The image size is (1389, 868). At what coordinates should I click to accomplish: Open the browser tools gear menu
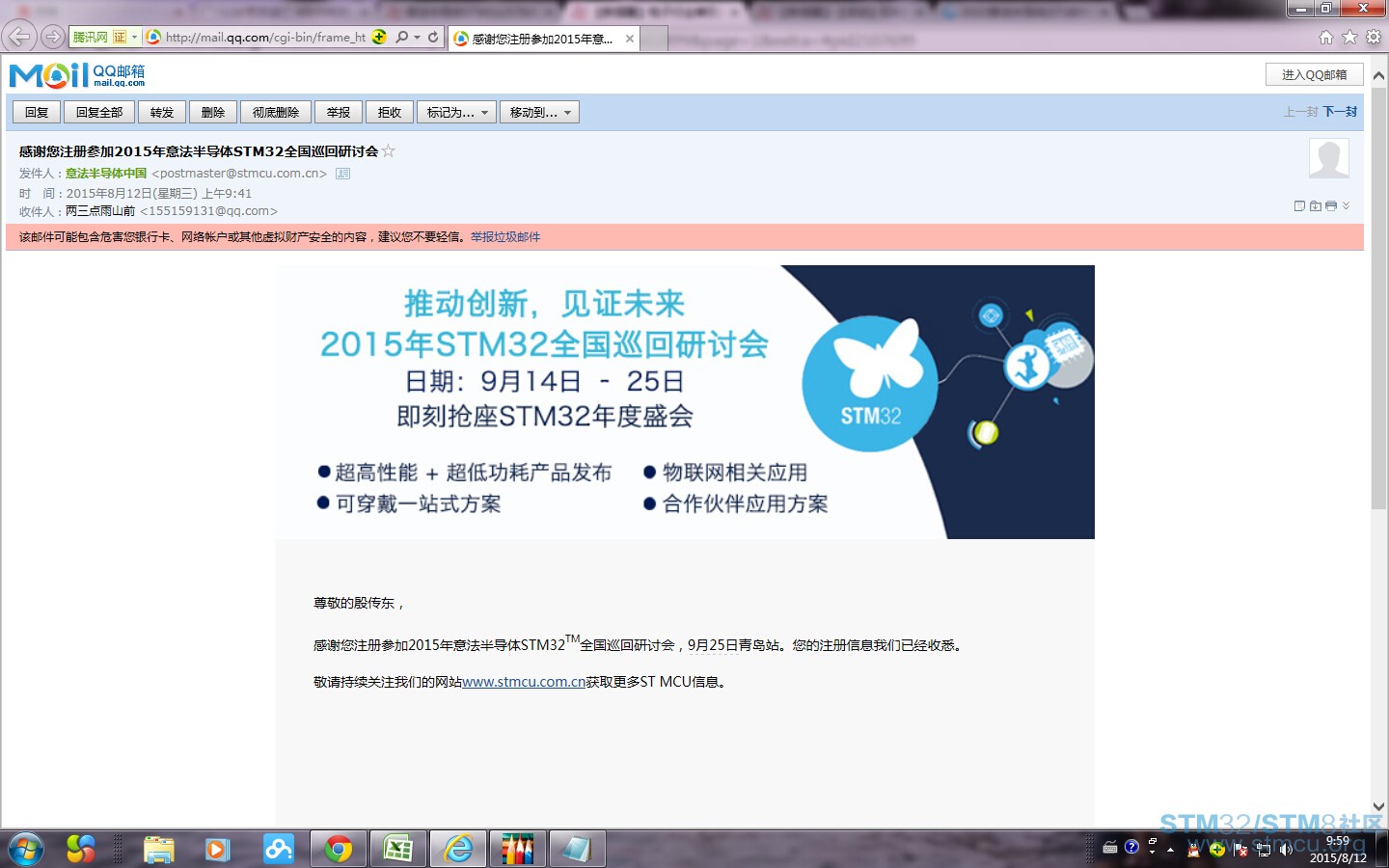1373,38
